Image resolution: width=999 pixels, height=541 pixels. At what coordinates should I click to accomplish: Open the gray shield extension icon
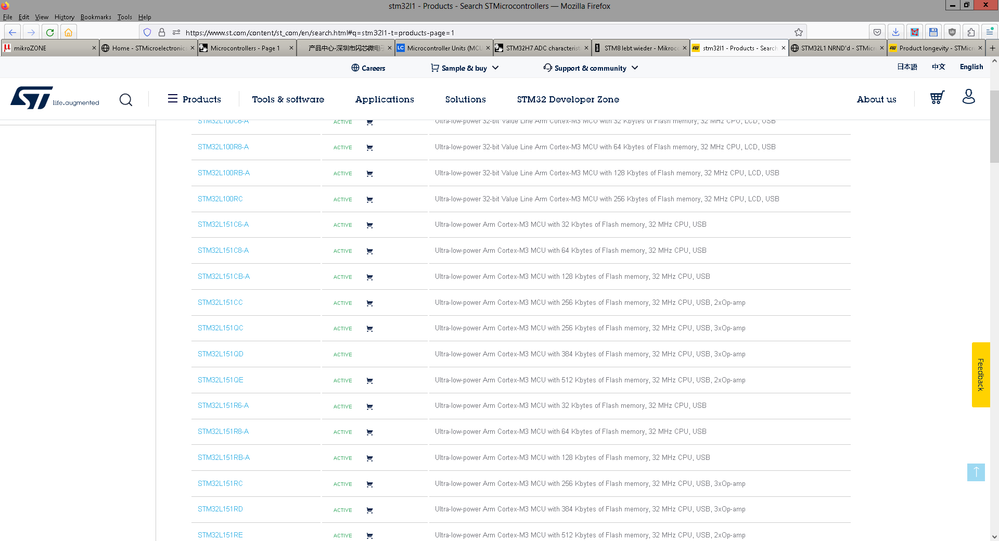pyautogui.click(x=952, y=32)
